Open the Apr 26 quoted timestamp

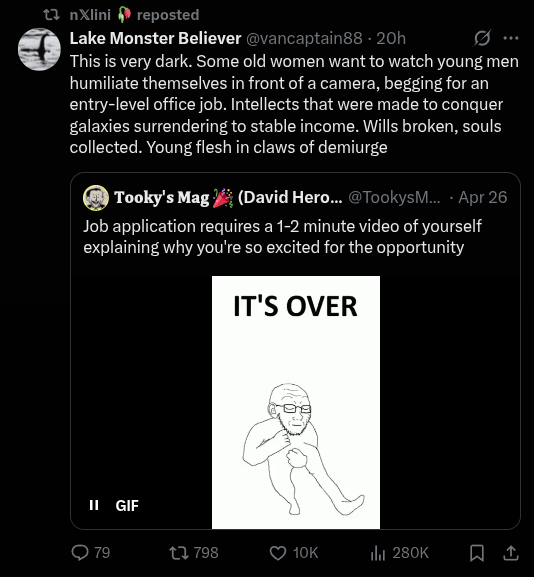coord(482,198)
